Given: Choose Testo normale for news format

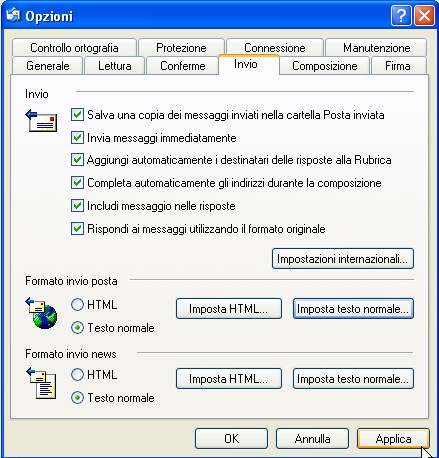Looking at the screenshot, I should [77, 398].
